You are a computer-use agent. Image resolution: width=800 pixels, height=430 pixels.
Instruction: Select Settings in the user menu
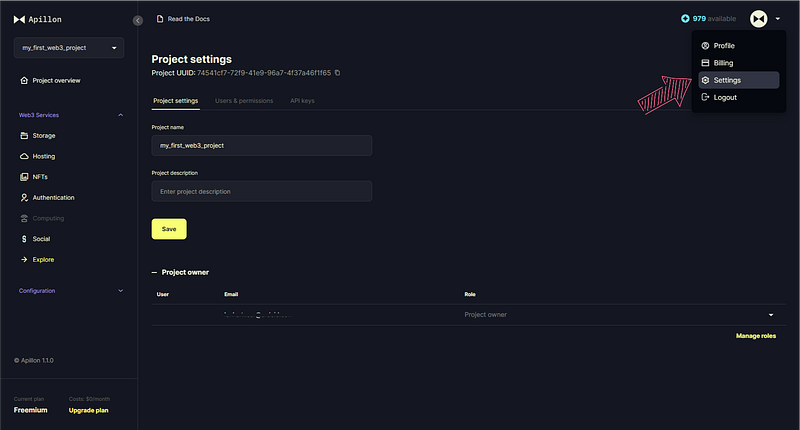[x=738, y=80]
